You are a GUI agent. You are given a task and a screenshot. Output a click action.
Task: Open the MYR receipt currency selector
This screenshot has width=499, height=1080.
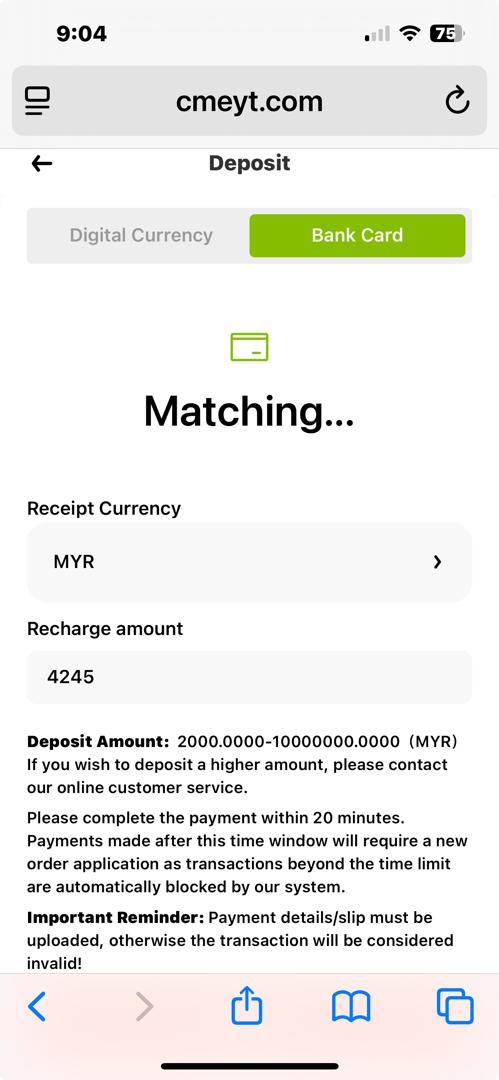click(250, 562)
